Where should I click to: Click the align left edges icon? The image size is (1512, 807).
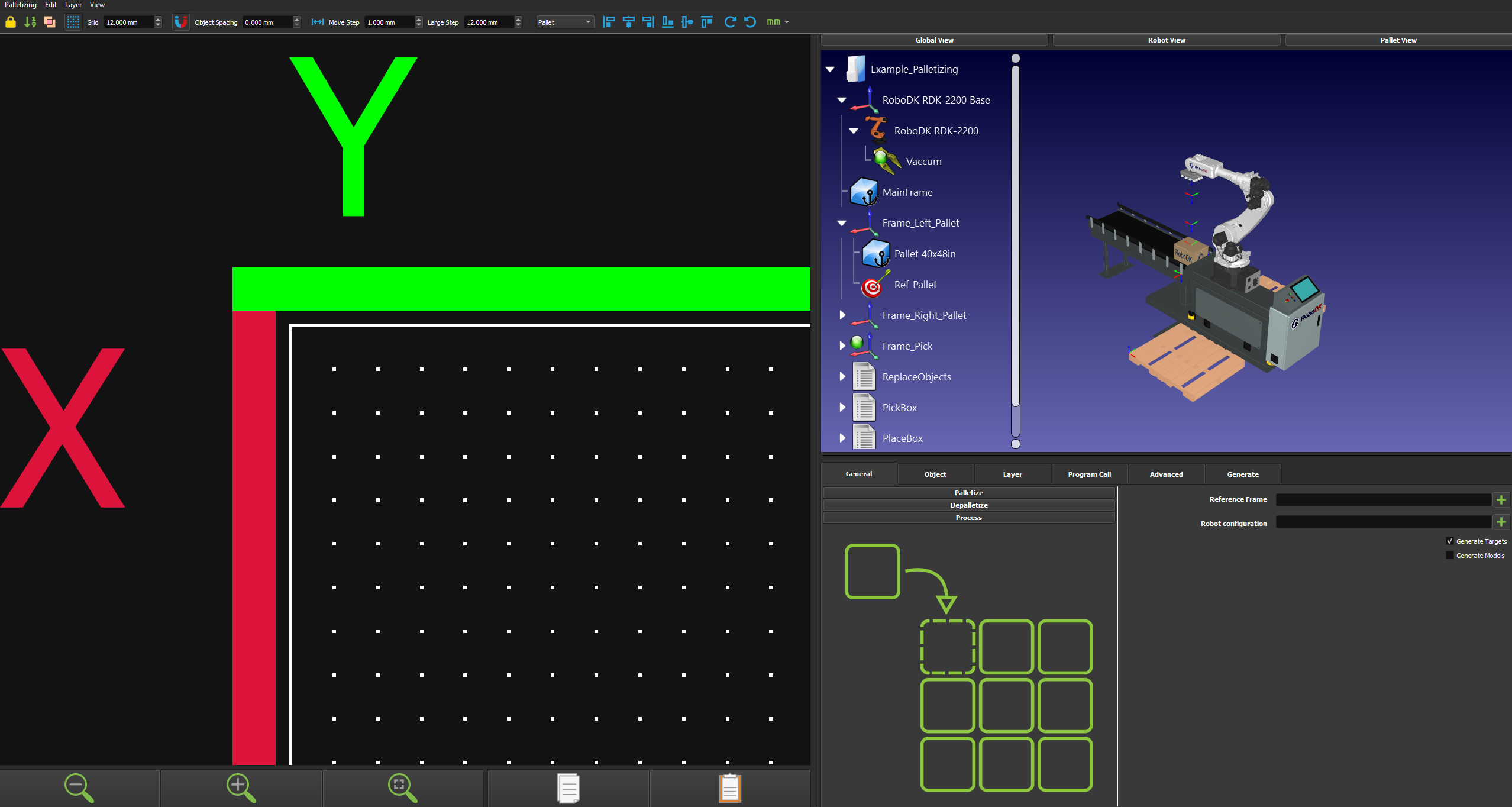tap(609, 22)
